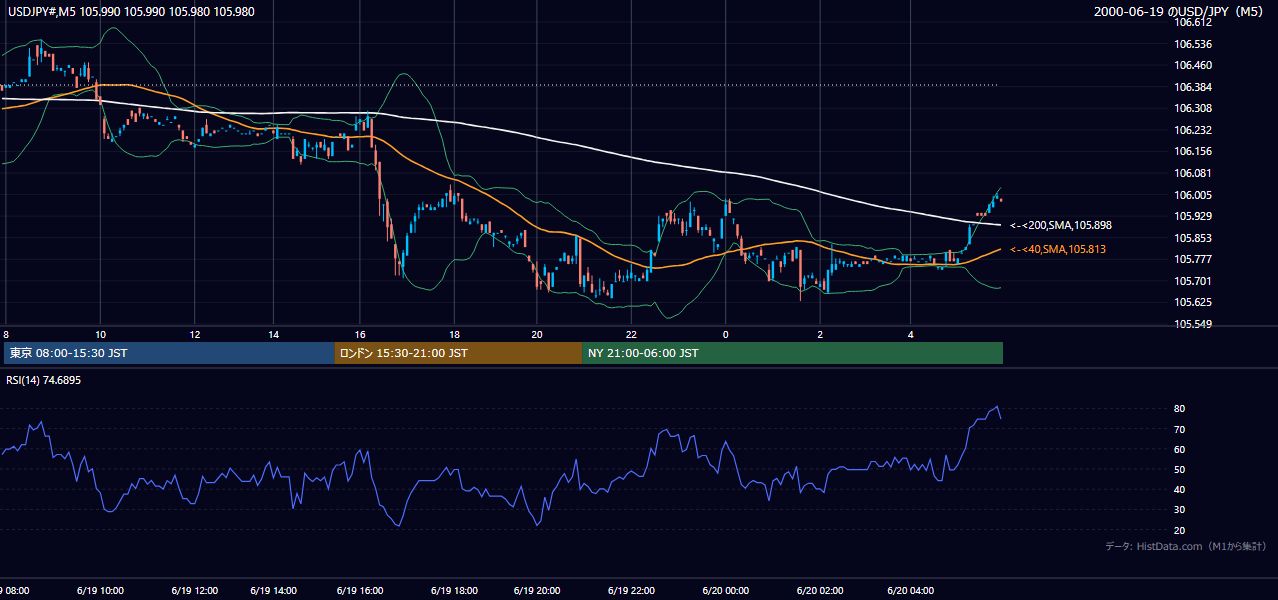This screenshot has width=1278, height=600.
Task: Click price axis value 105.701
Action: click(x=1193, y=281)
